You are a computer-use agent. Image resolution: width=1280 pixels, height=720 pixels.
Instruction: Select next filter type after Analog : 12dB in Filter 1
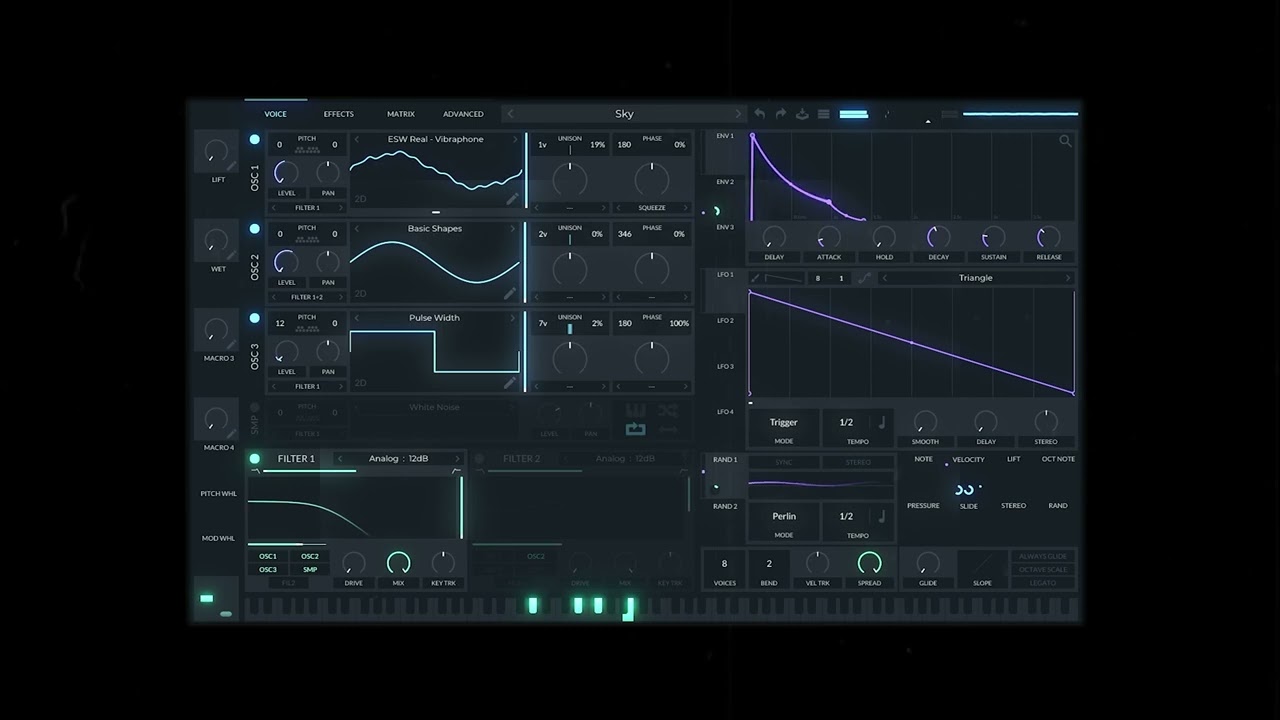[457, 459]
